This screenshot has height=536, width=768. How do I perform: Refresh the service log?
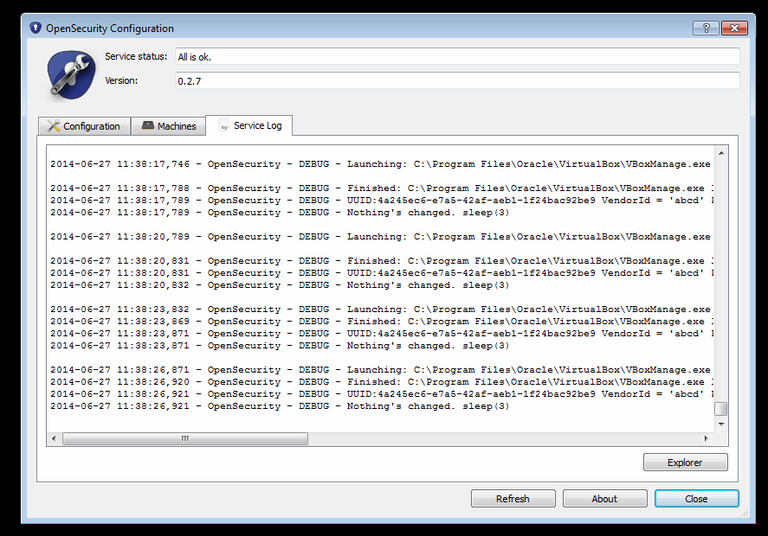[x=512, y=498]
